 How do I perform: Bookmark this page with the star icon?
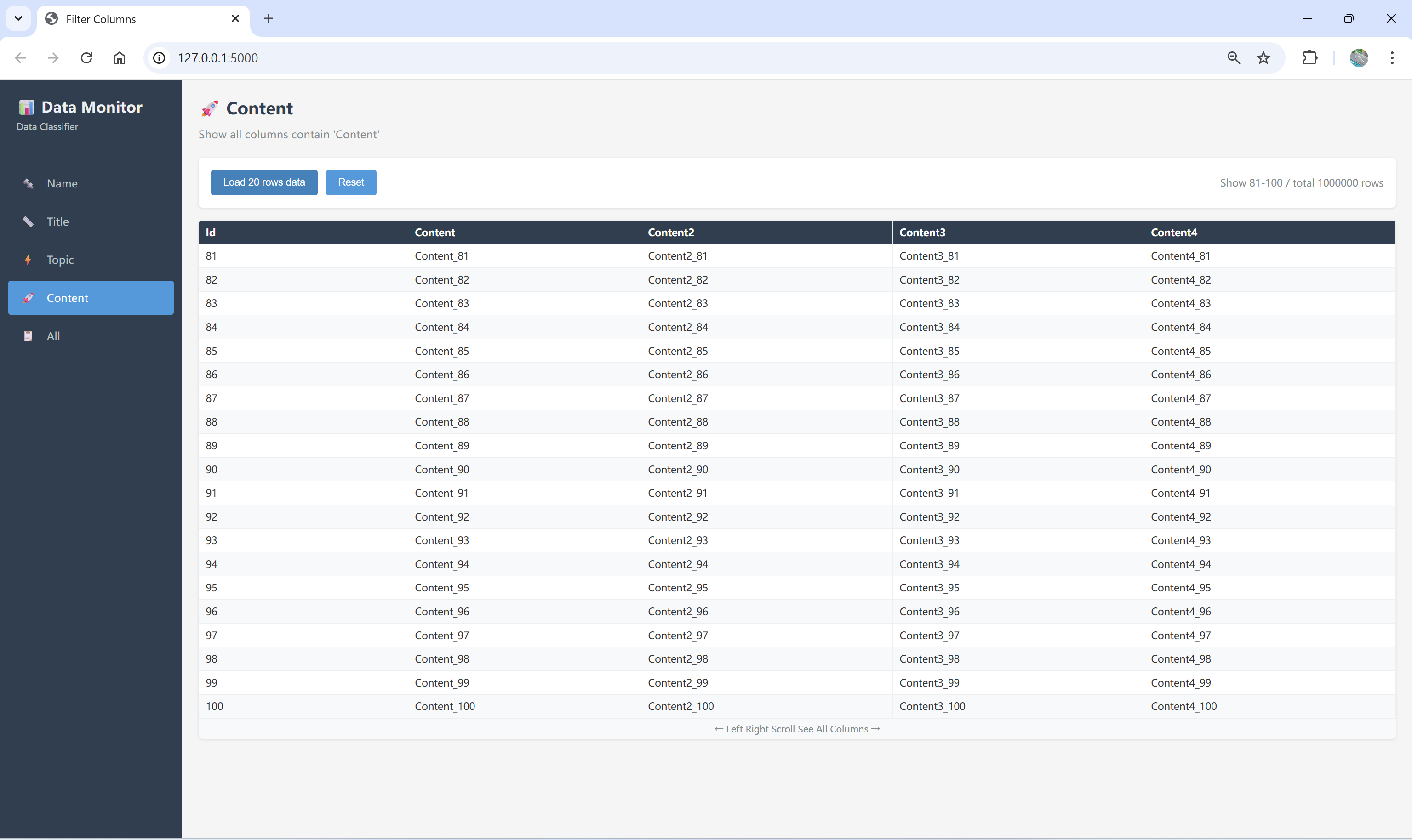1263,58
